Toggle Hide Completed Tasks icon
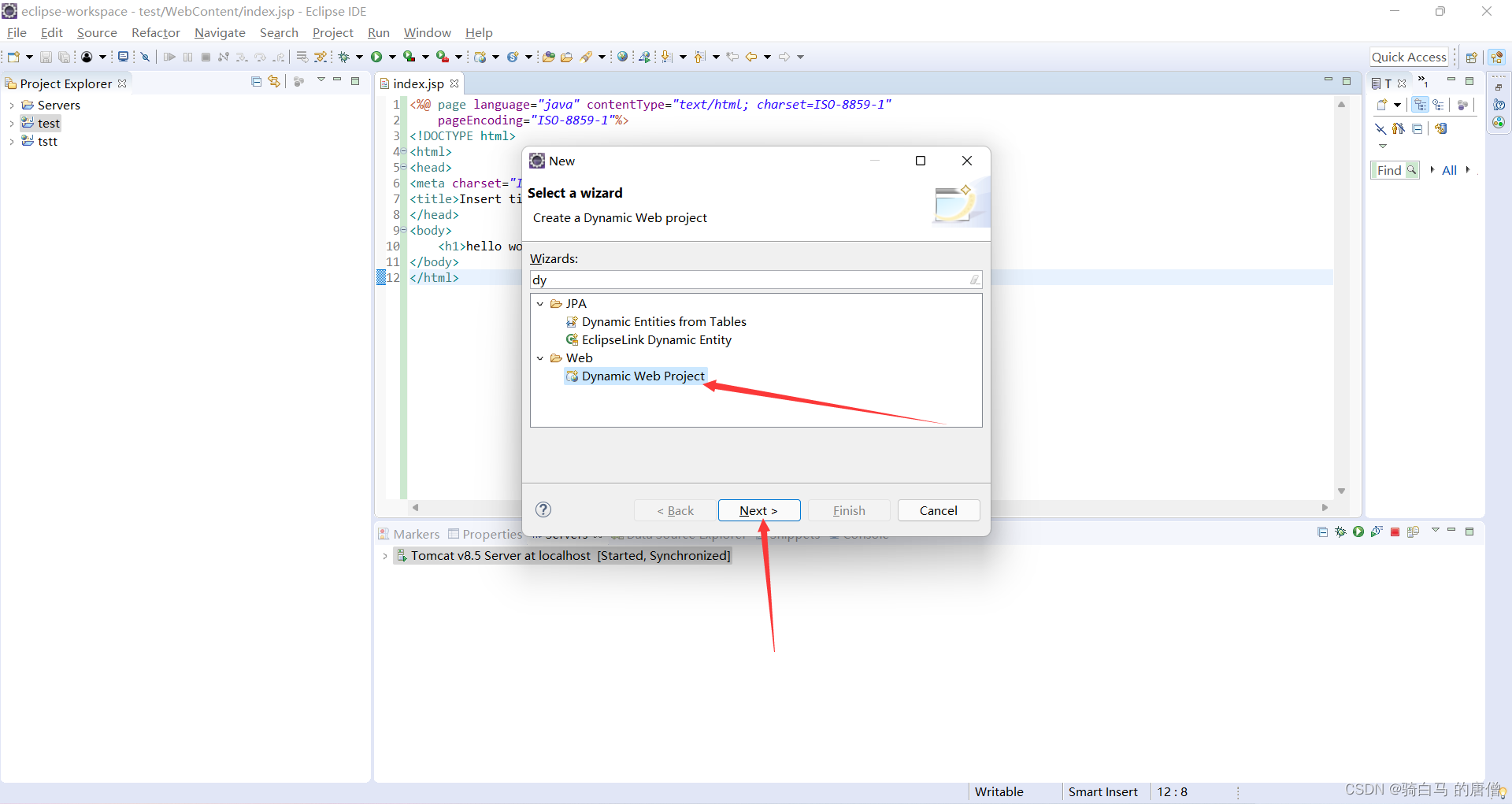 [x=1380, y=128]
